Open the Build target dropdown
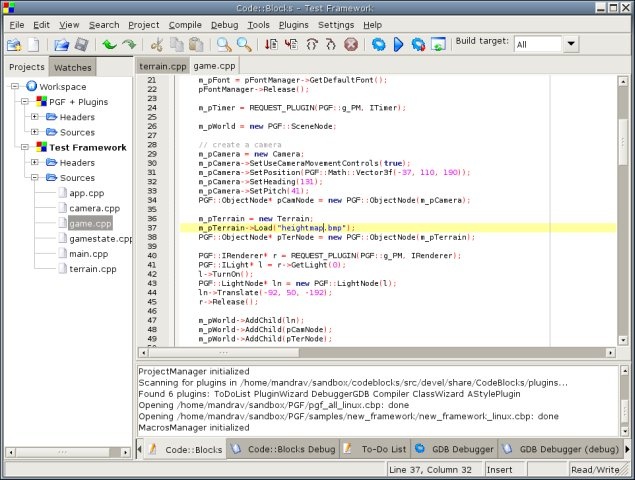 (x=571, y=45)
